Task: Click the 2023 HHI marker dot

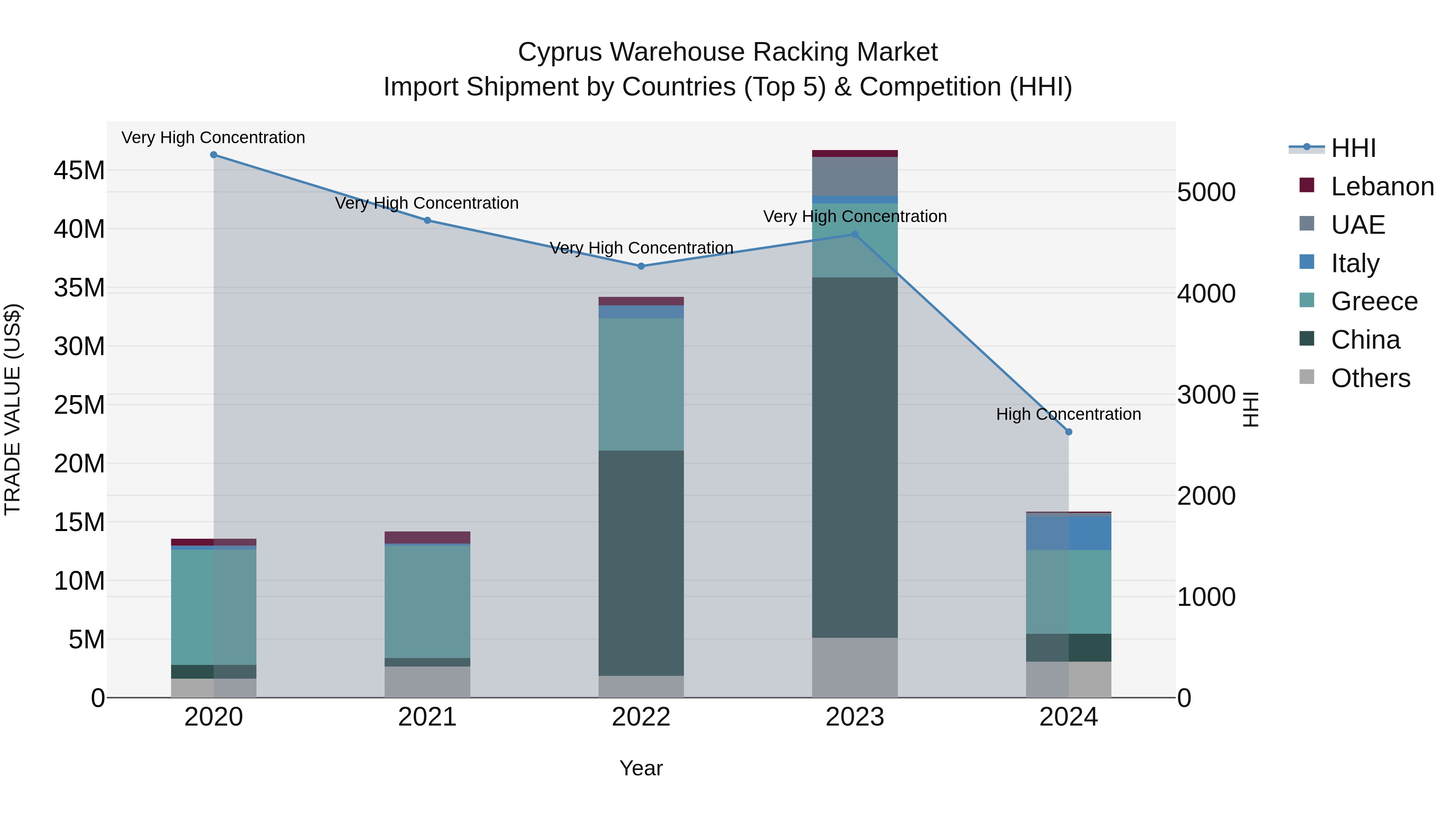Action: pyautogui.click(x=855, y=235)
